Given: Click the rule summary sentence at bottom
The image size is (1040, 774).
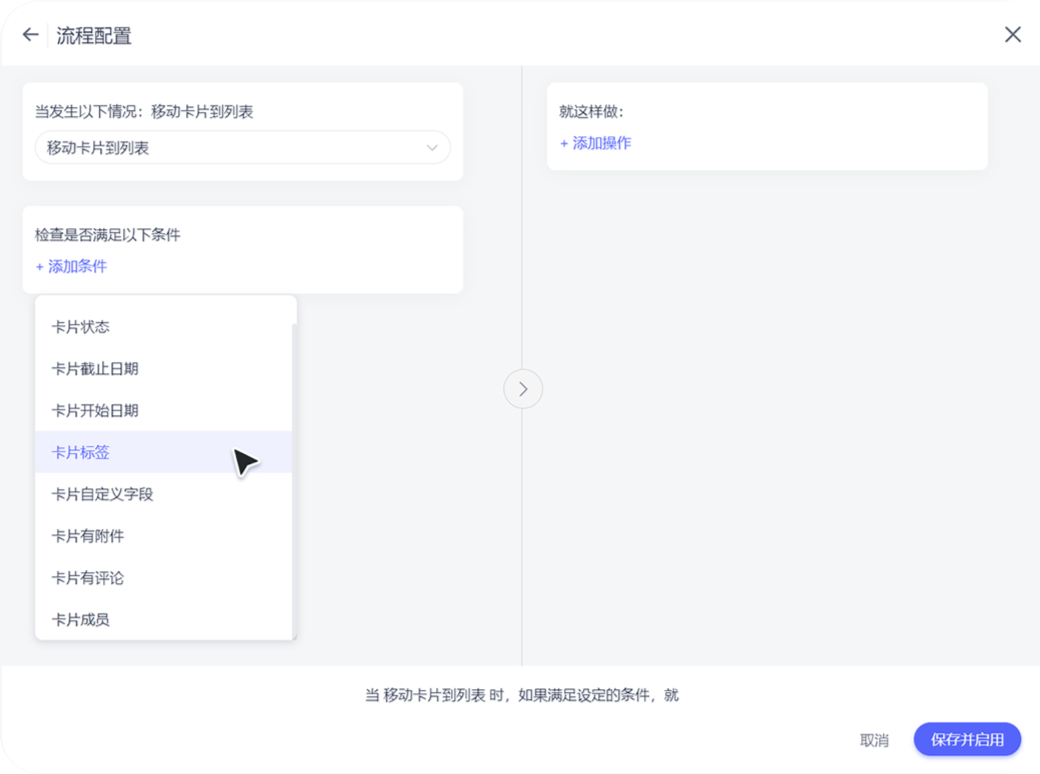Looking at the screenshot, I should pyautogui.click(x=521, y=695).
